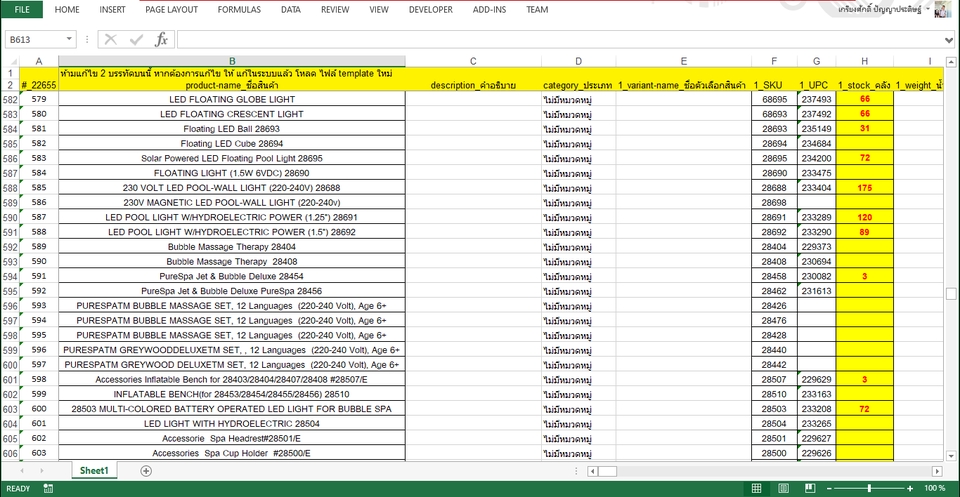Click the macro recording status bar icon
Screen dimensions: 960x497
(48, 488)
